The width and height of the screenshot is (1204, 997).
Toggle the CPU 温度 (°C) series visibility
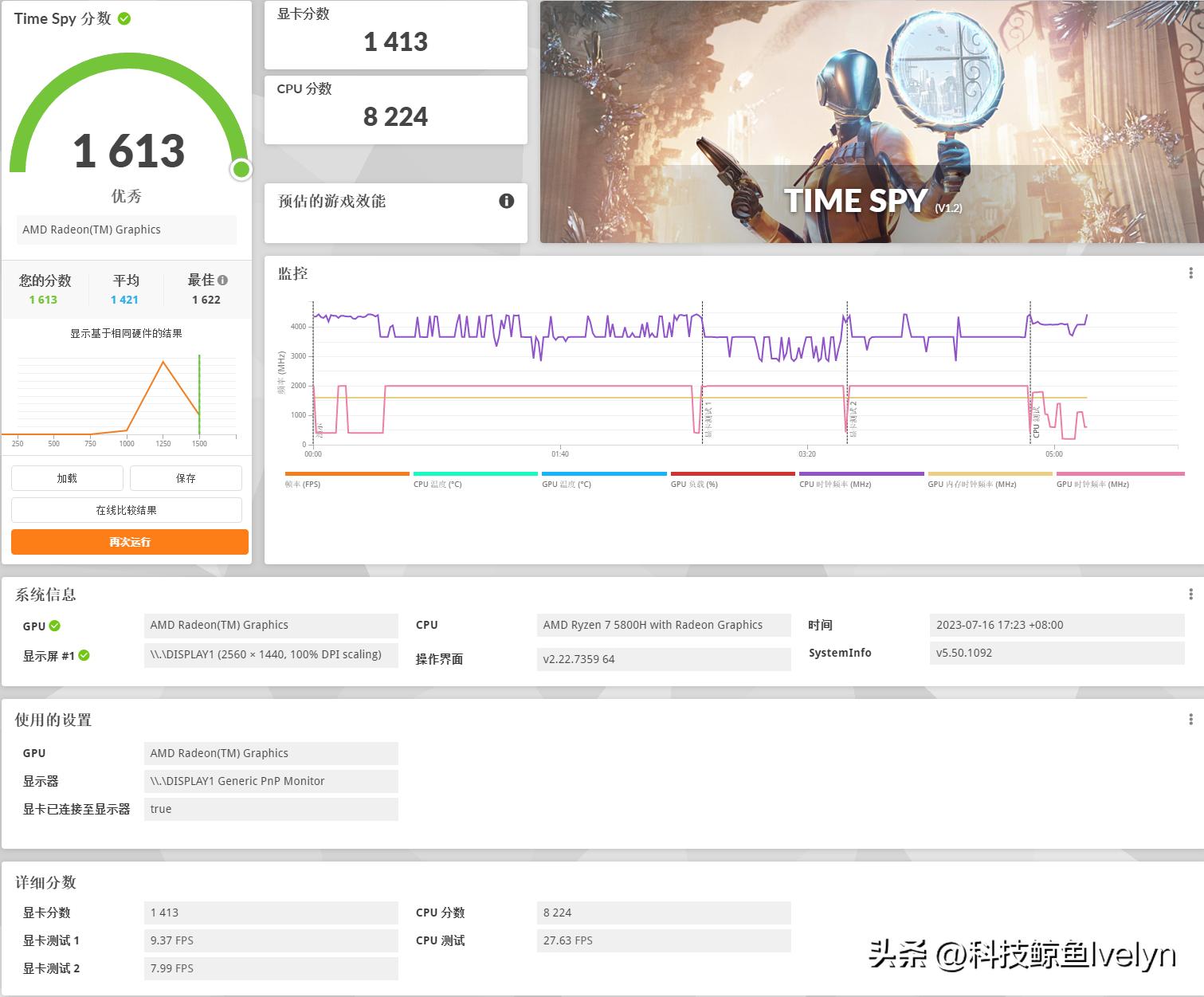coord(474,473)
